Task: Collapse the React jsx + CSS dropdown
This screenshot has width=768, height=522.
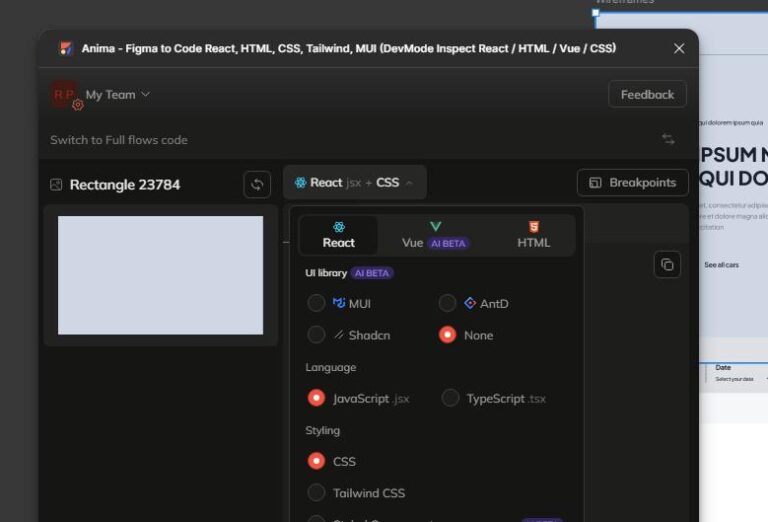Action: [355, 183]
